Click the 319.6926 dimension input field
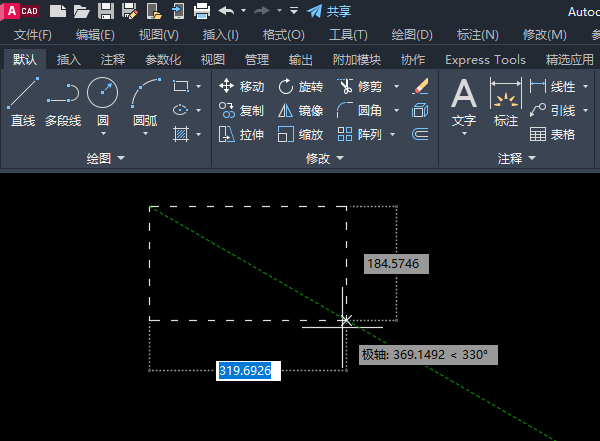This screenshot has height=441, width=600. point(248,371)
